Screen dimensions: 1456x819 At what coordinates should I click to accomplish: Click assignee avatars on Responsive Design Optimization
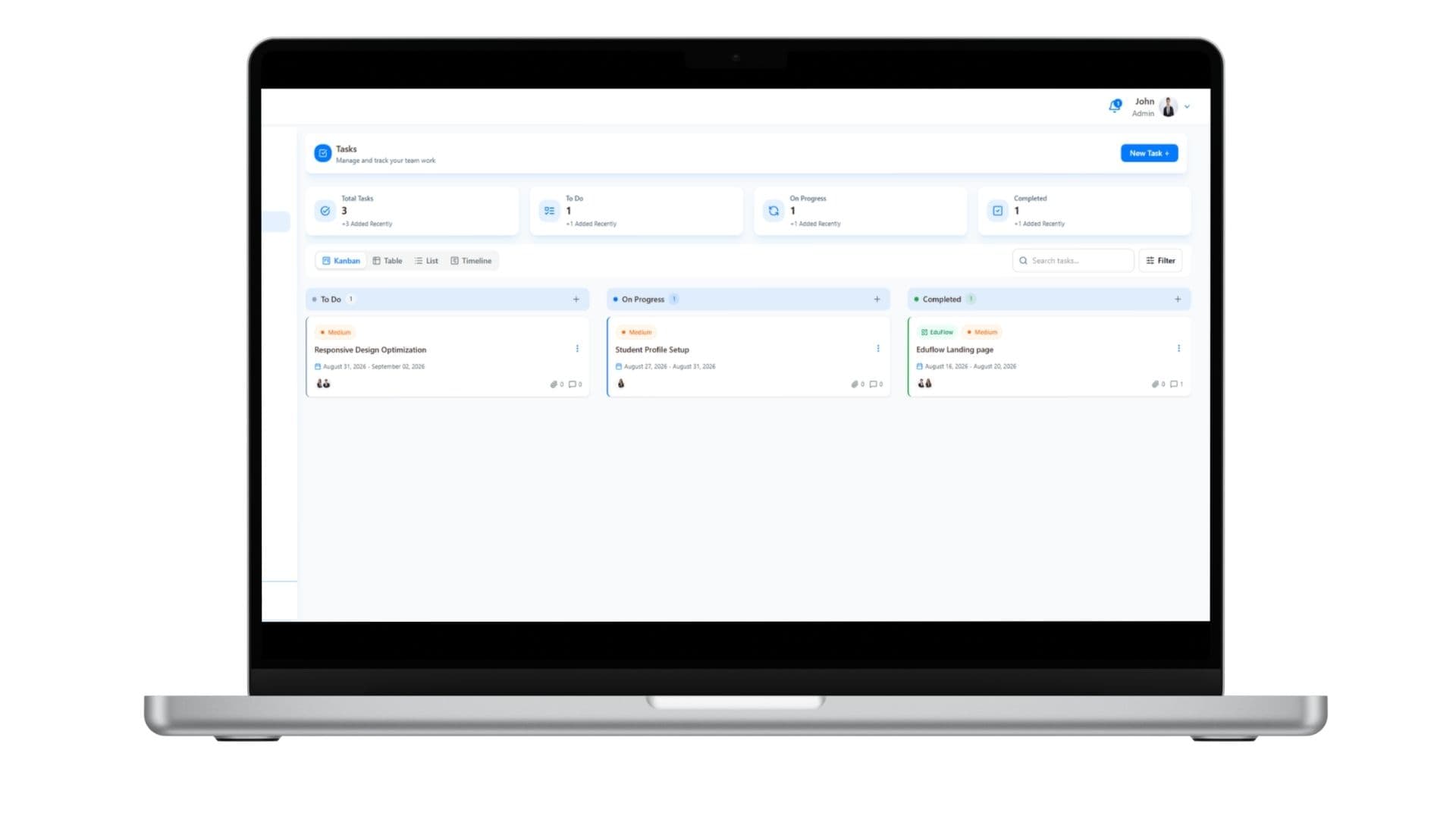click(x=323, y=384)
